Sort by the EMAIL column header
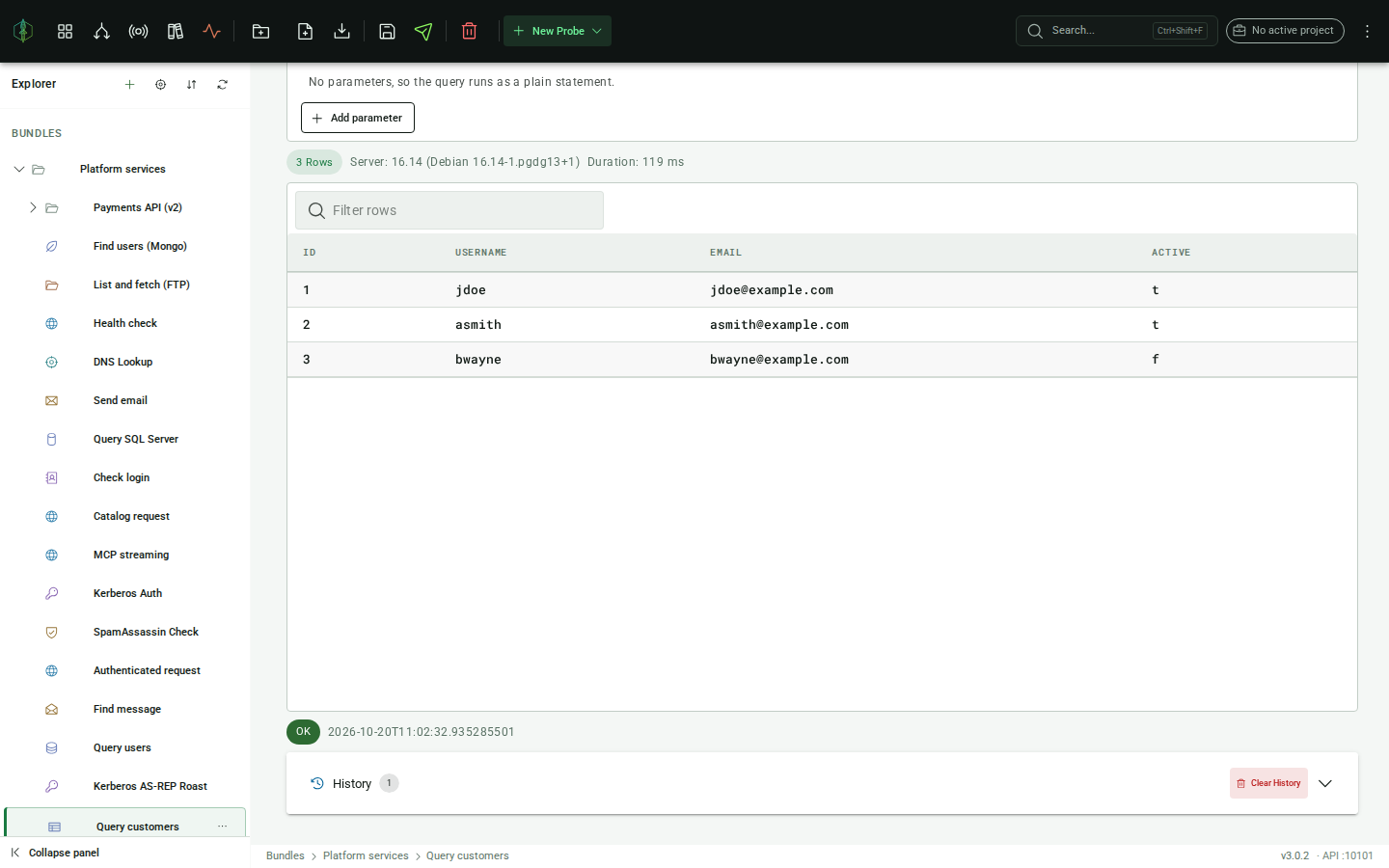 725,253
